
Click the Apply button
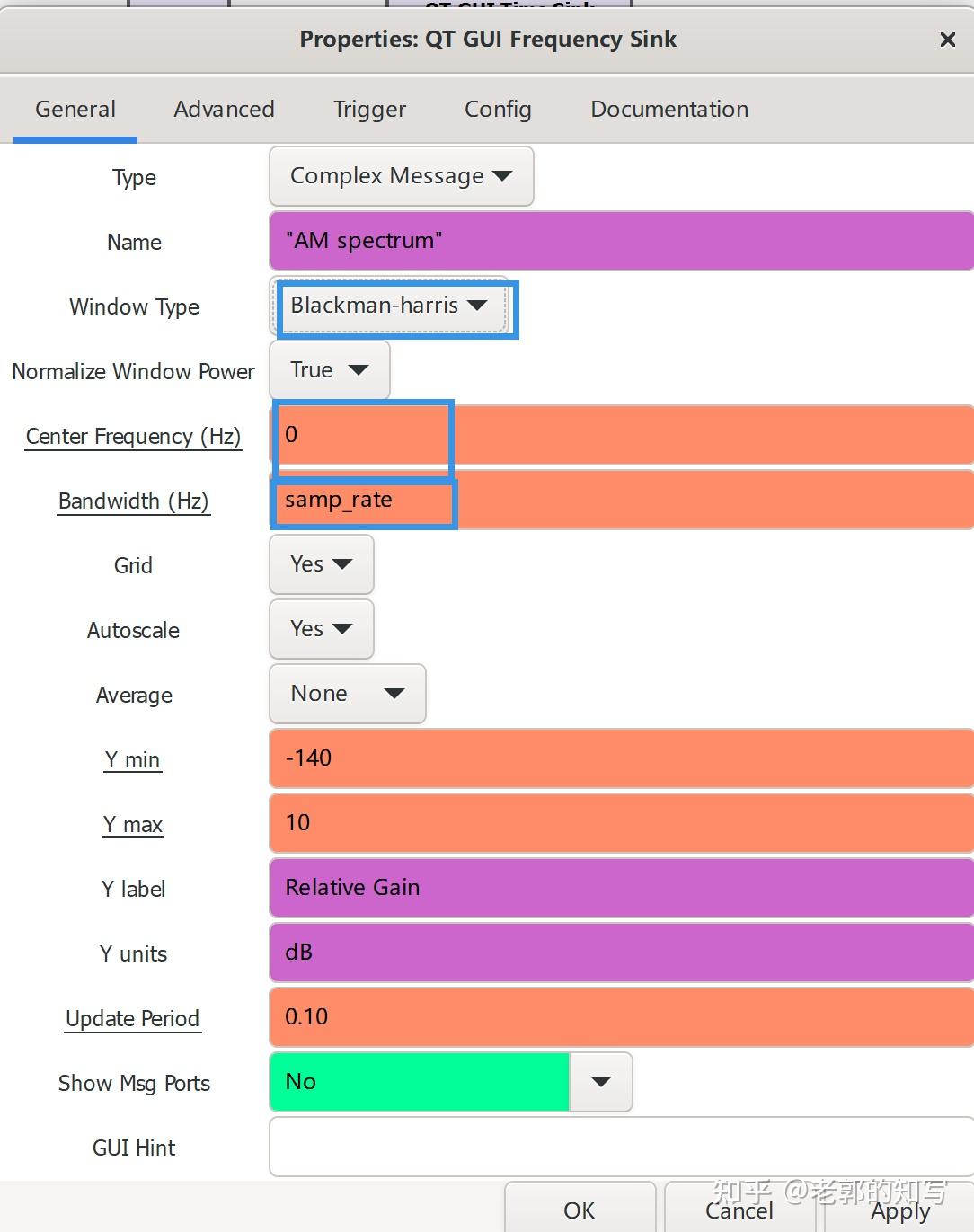[x=900, y=1211]
